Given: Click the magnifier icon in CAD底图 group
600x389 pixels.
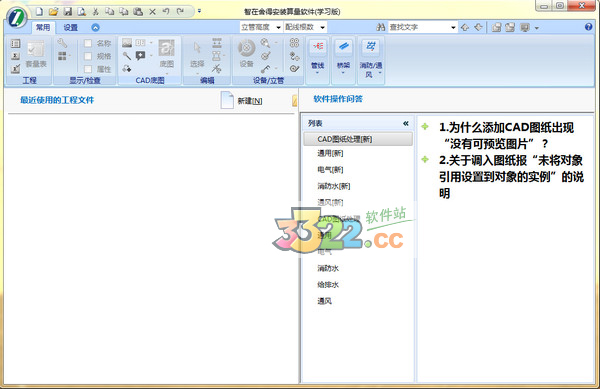Looking at the screenshot, I should click(127, 56).
